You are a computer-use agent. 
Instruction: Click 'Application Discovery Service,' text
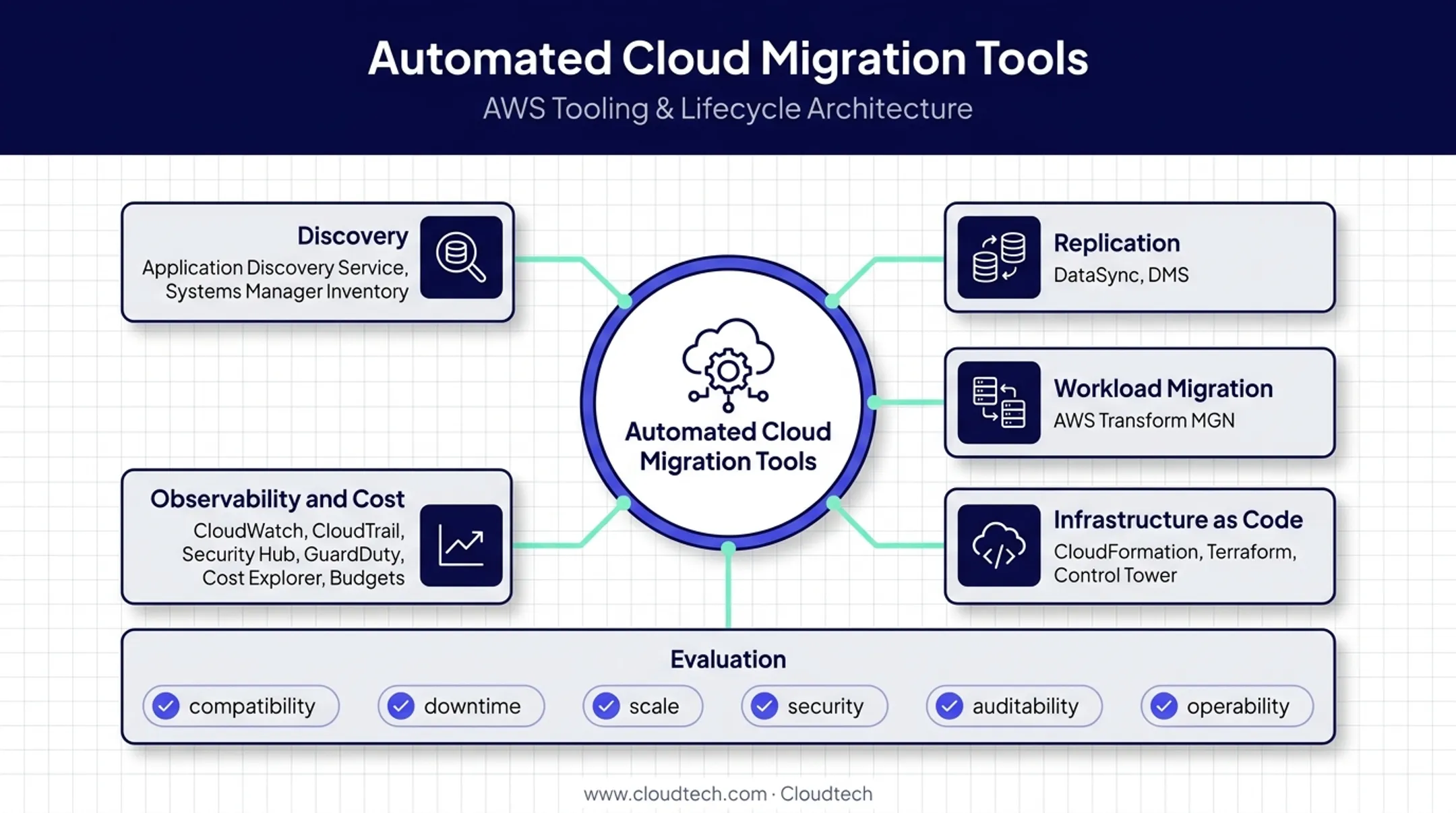pos(275,268)
